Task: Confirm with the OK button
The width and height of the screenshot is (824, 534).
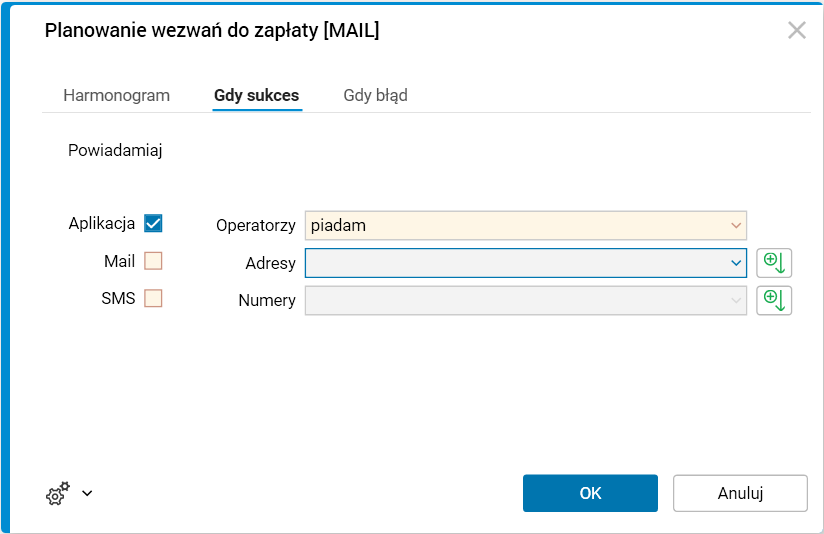Action: click(x=590, y=493)
